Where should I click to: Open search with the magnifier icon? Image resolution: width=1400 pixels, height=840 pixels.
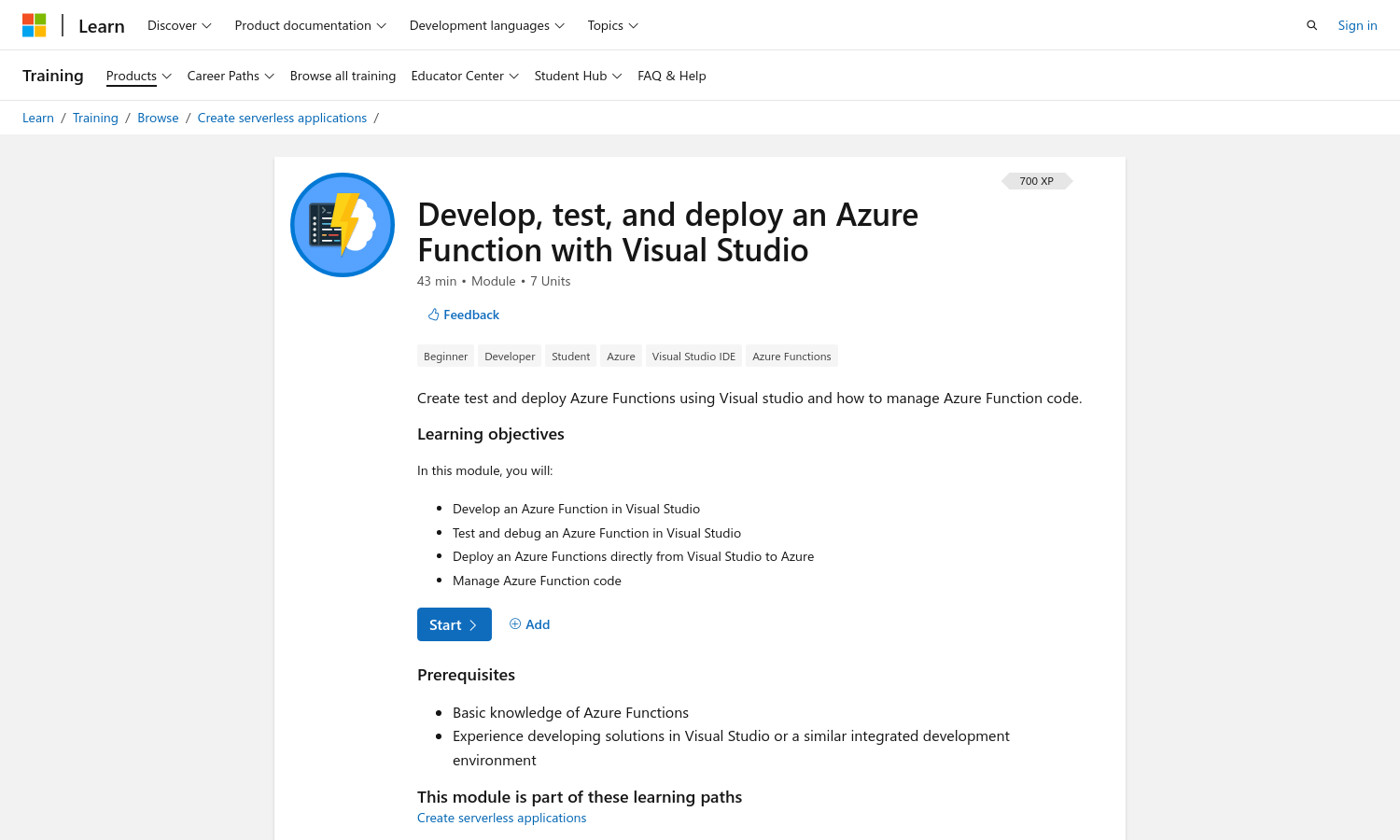pyautogui.click(x=1311, y=25)
